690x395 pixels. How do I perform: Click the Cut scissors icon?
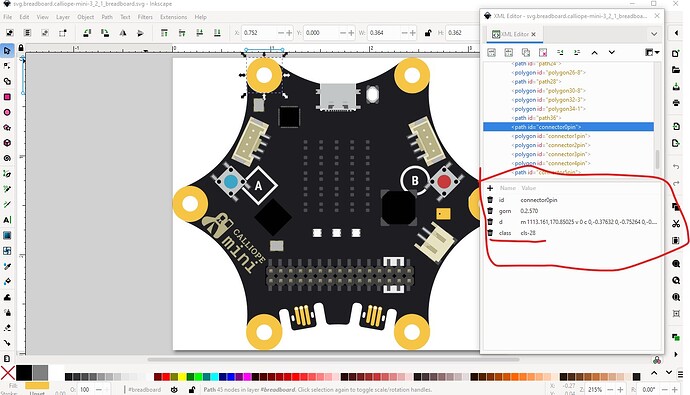pos(676,223)
